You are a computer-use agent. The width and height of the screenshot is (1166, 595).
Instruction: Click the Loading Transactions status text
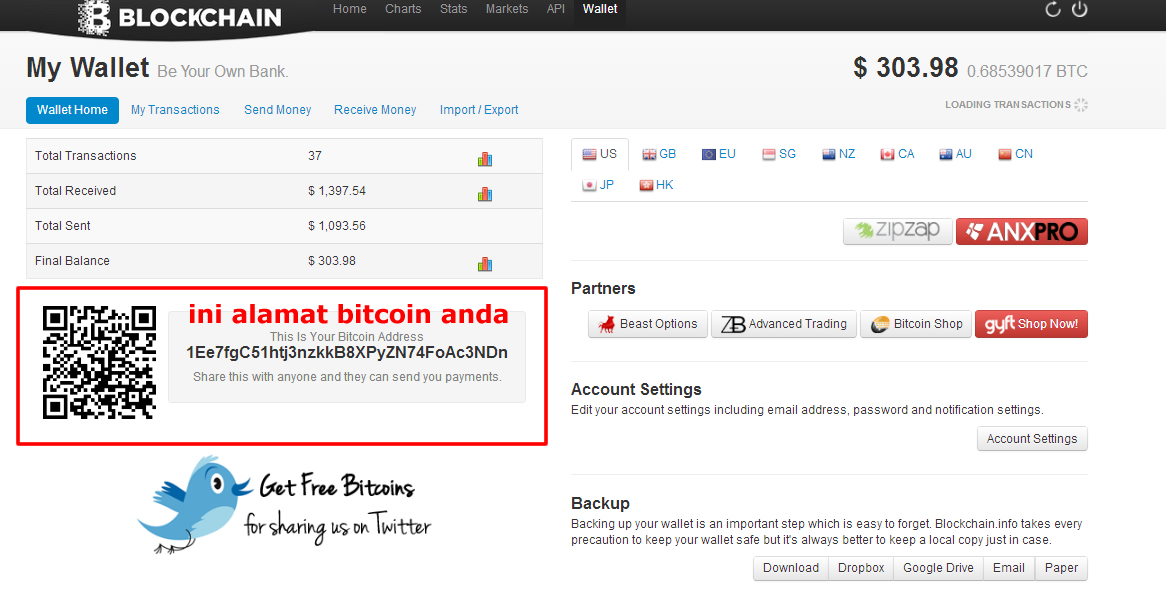pyautogui.click(x=1008, y=105)
